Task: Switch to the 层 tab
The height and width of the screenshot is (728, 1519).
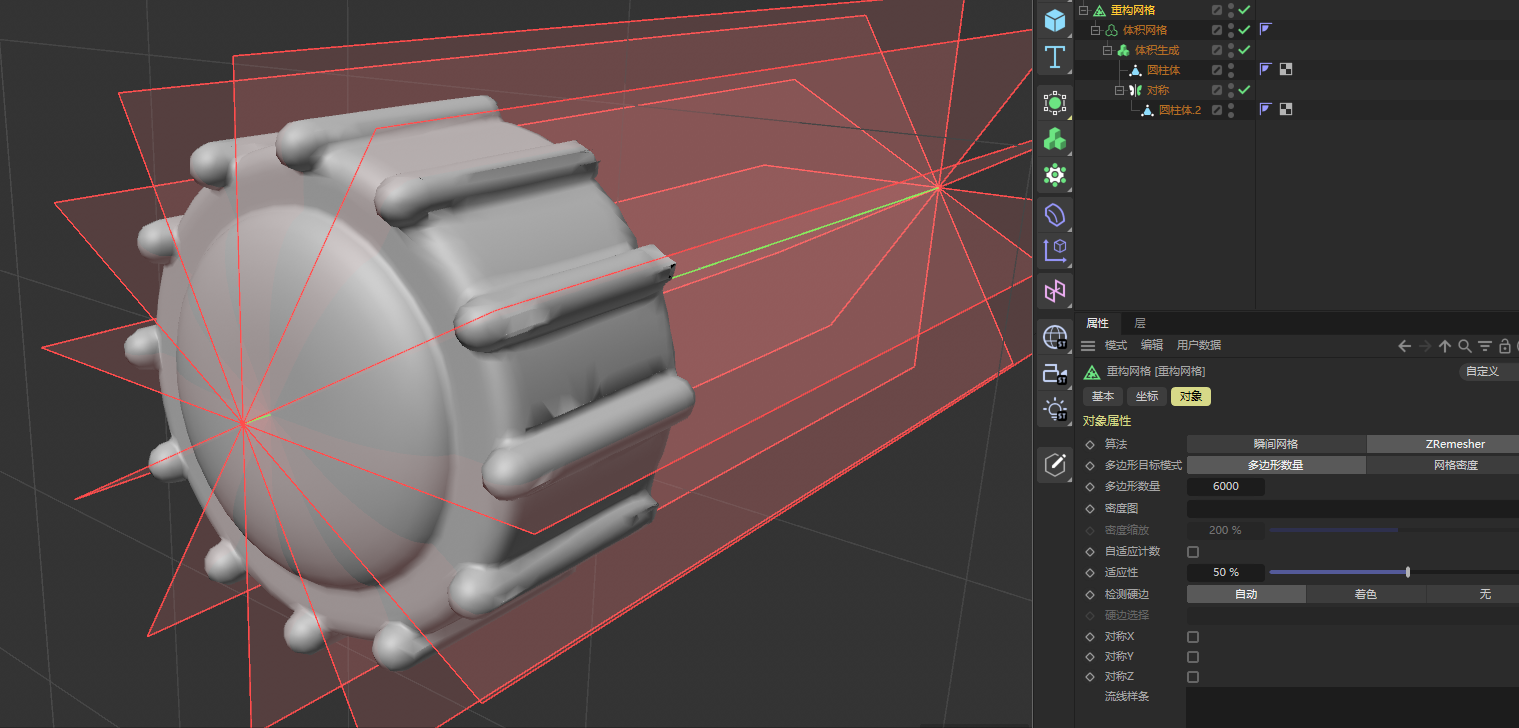Action: pyautogui.click(x=1139, y=323)
